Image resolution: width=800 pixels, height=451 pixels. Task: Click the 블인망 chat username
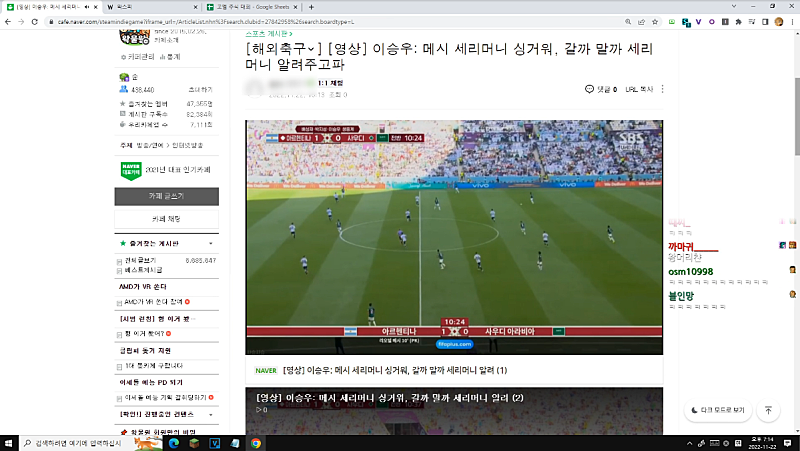pyautogui.click(x=681, y=296)
